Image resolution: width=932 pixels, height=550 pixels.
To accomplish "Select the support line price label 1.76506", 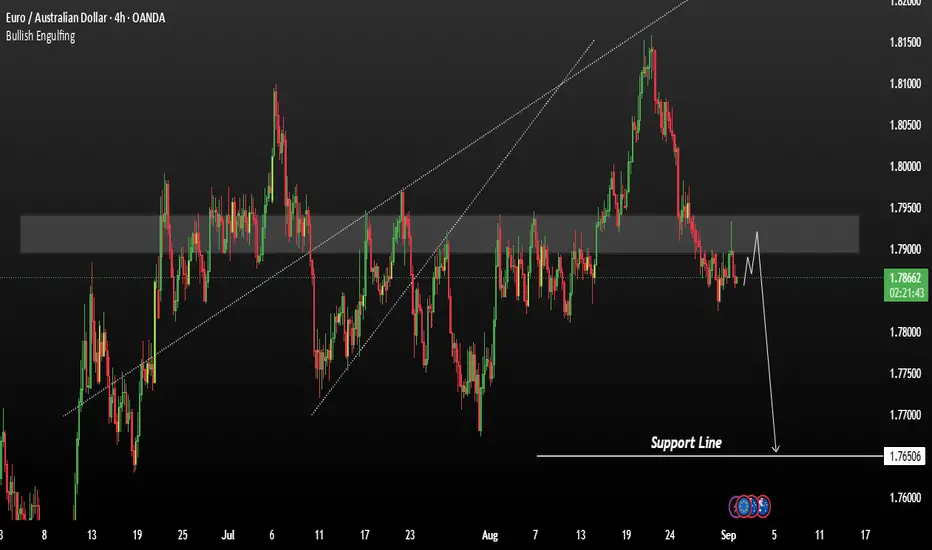I will click(x=905, y=456).
